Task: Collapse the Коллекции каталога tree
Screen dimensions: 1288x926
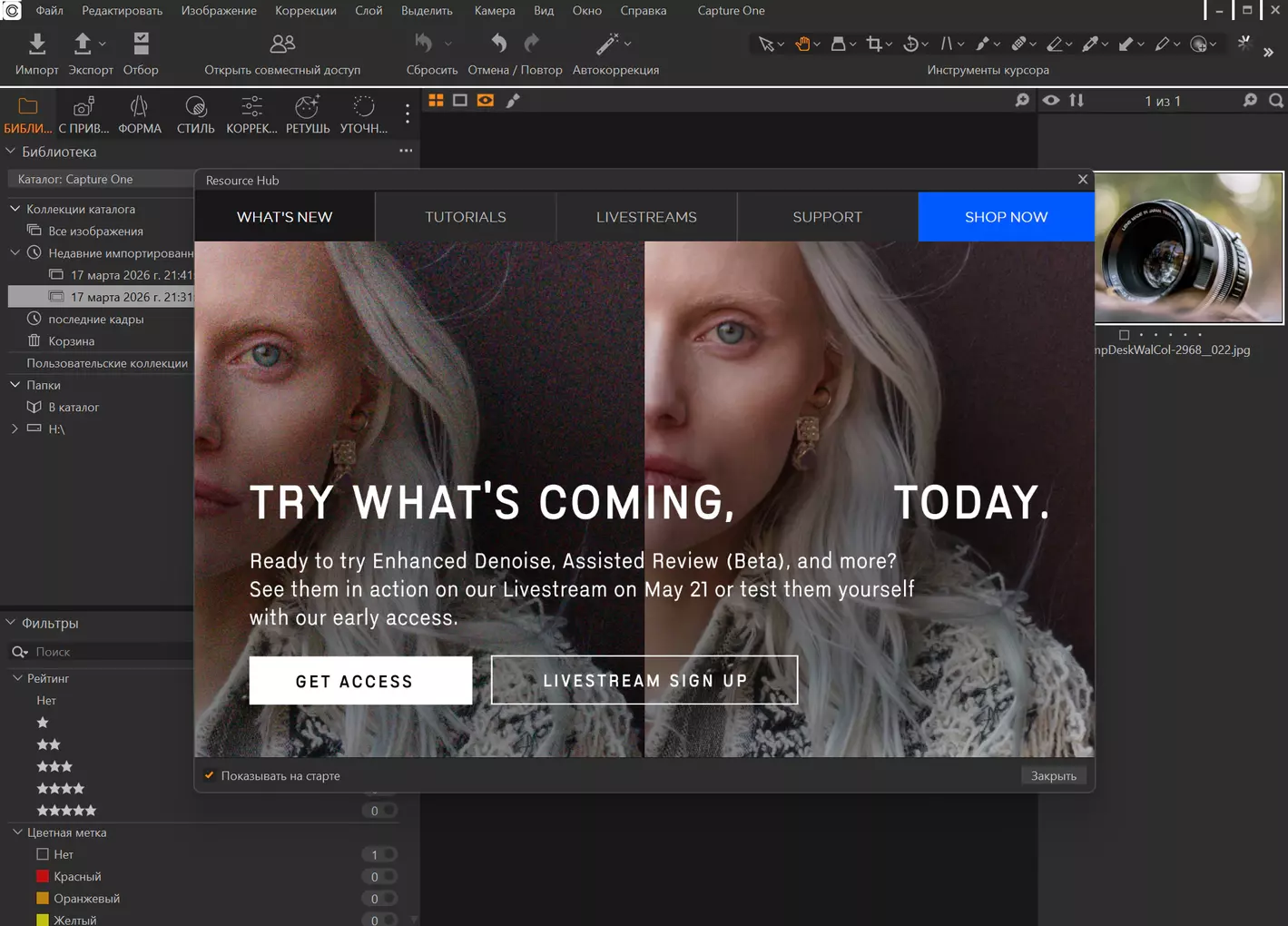Action: 15,209
